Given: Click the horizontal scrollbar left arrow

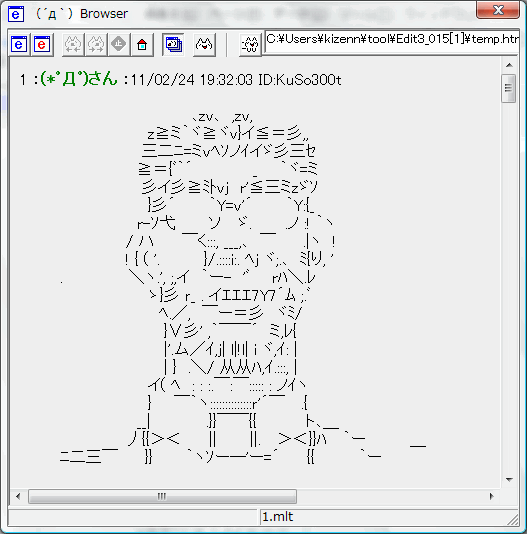Looking at the screenshot, I should coord(18,496).
